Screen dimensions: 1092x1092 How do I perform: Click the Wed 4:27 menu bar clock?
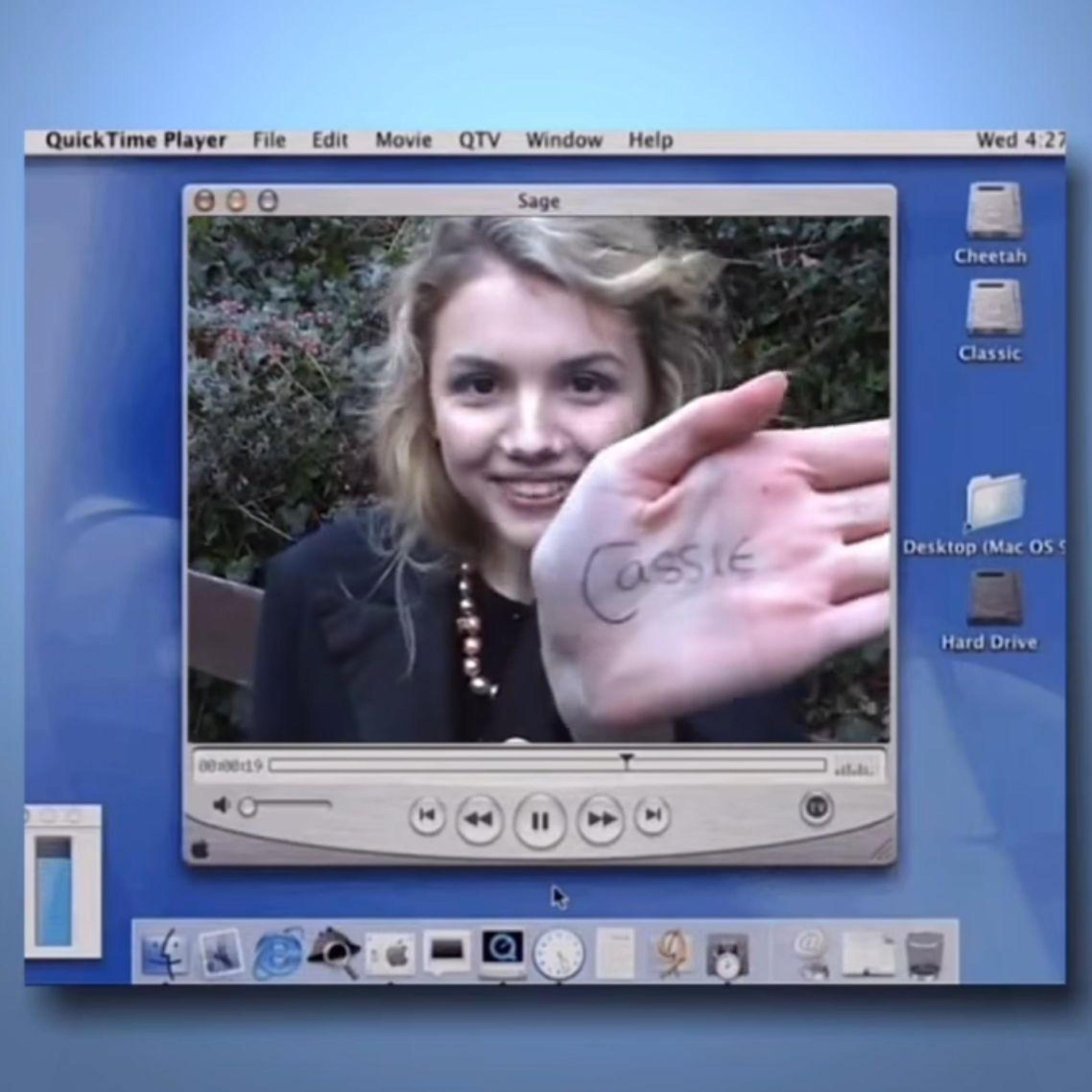(x=1021, y=140)
